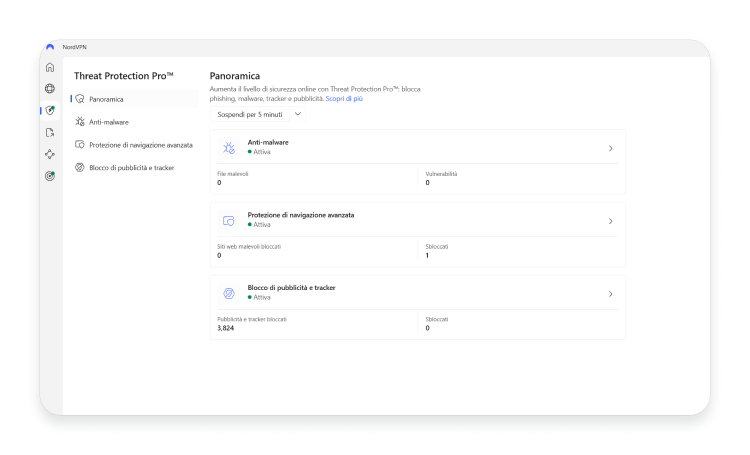The width and height of the screenshot is (750, 455).
Task: Open the target-shaped icon in the sidebar
Action: pyautogui.click(x=50, y=176)
